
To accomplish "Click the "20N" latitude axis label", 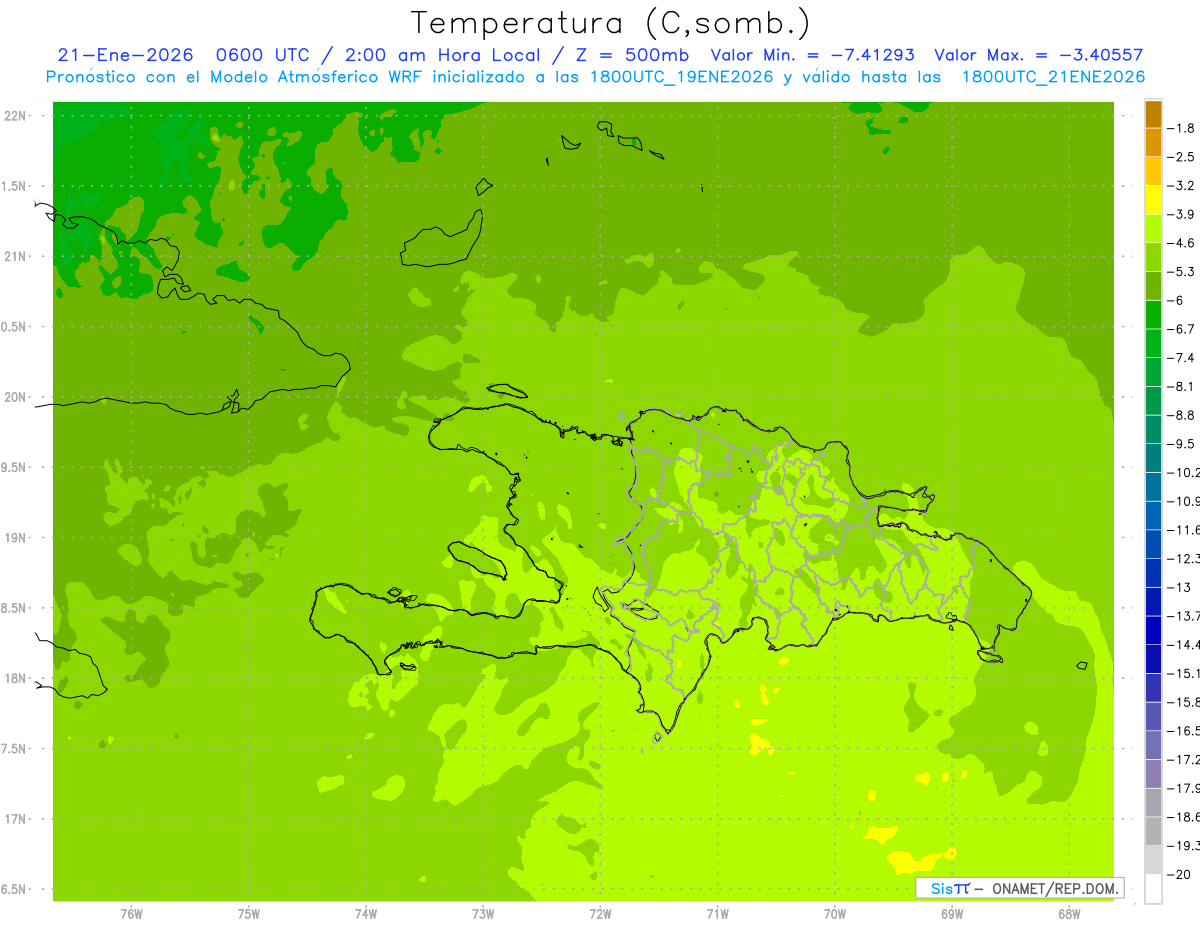I will (x=17, y=397).
